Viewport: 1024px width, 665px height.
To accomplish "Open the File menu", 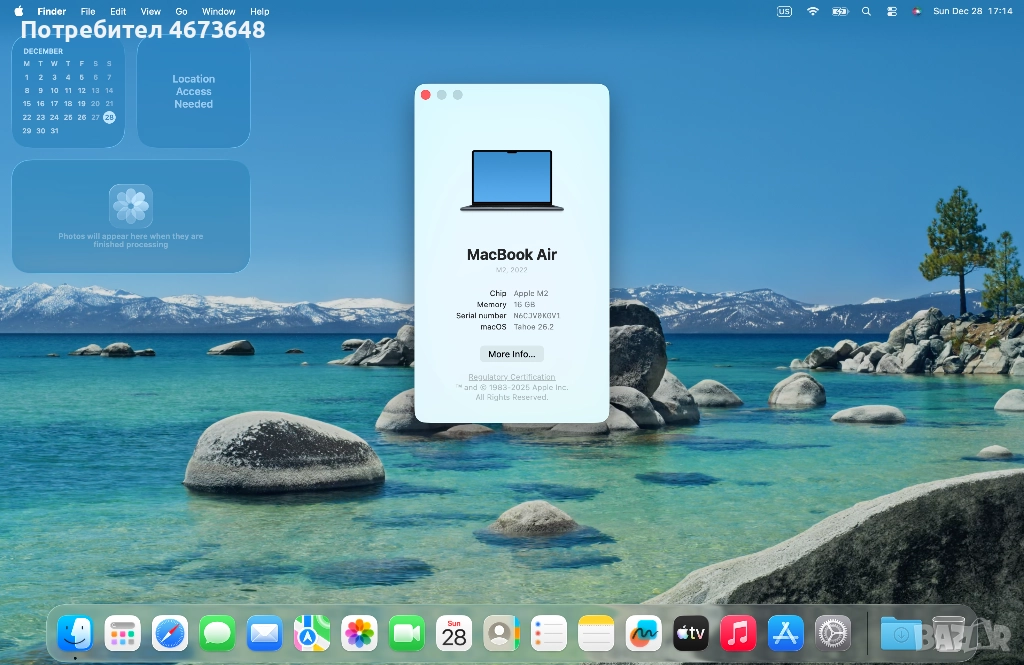I will [x=88, y=11].
